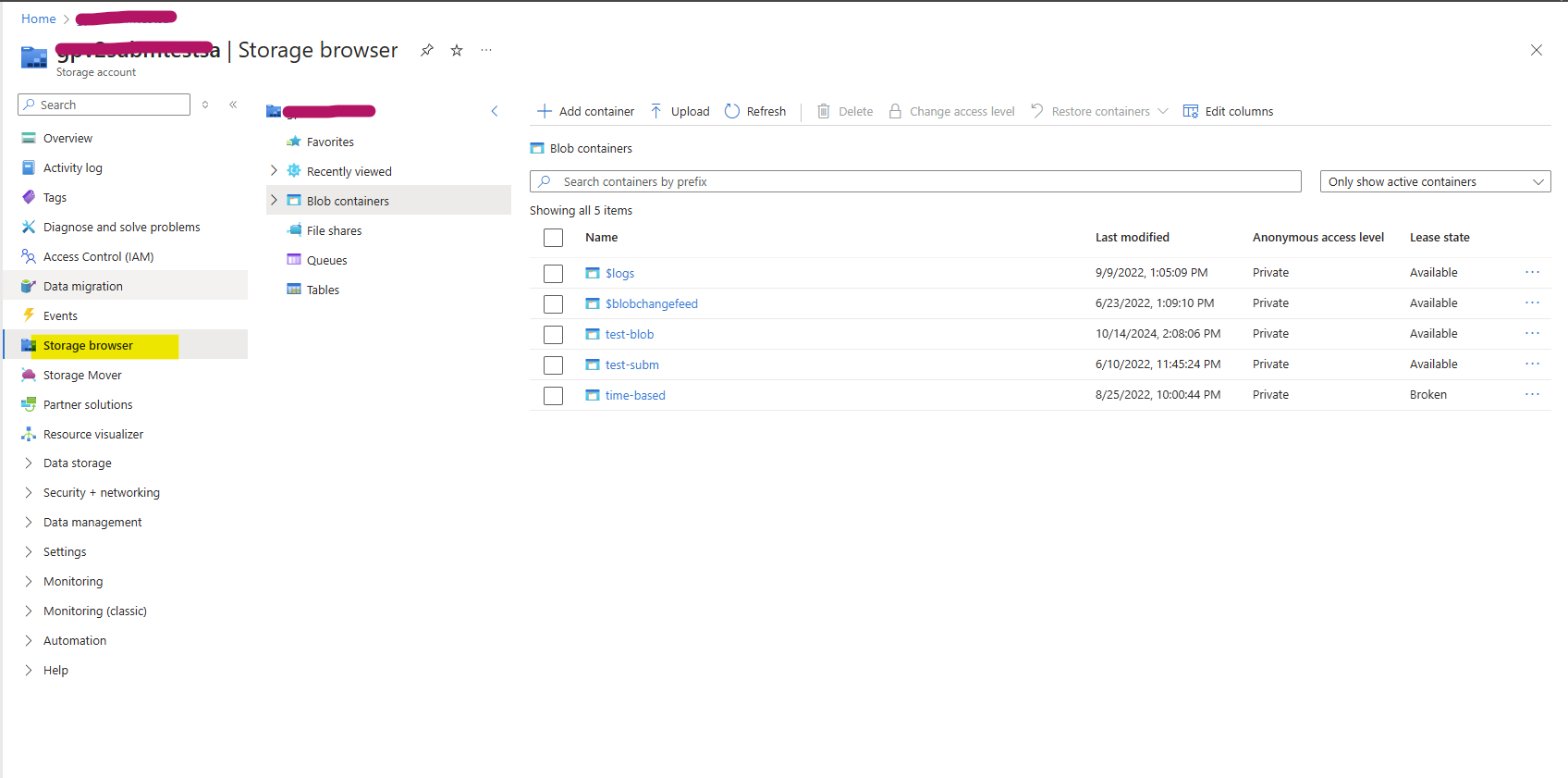The width and height of the screenshot is (1568, 778).
Task: Open the $blobchangefeed container link
Action: 652,303
